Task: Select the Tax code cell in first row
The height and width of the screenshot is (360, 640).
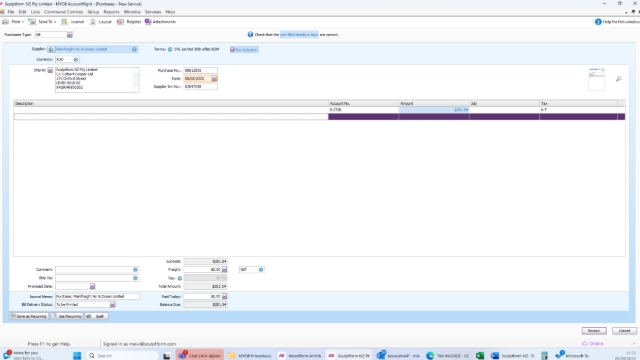Action: [x=578, y=110]
